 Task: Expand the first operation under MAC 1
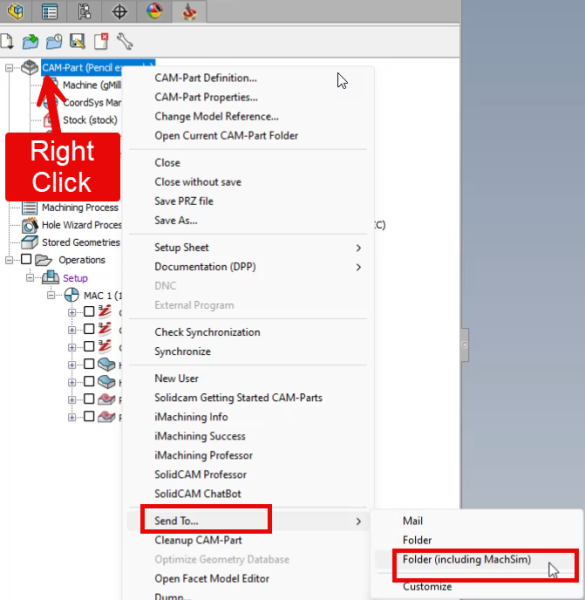[x=72, y=313]
